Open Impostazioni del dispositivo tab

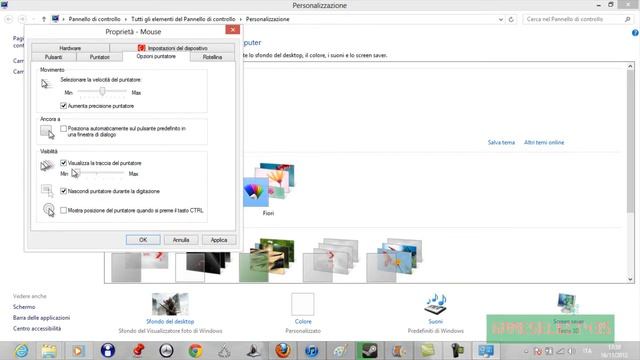tap(172, 48)
